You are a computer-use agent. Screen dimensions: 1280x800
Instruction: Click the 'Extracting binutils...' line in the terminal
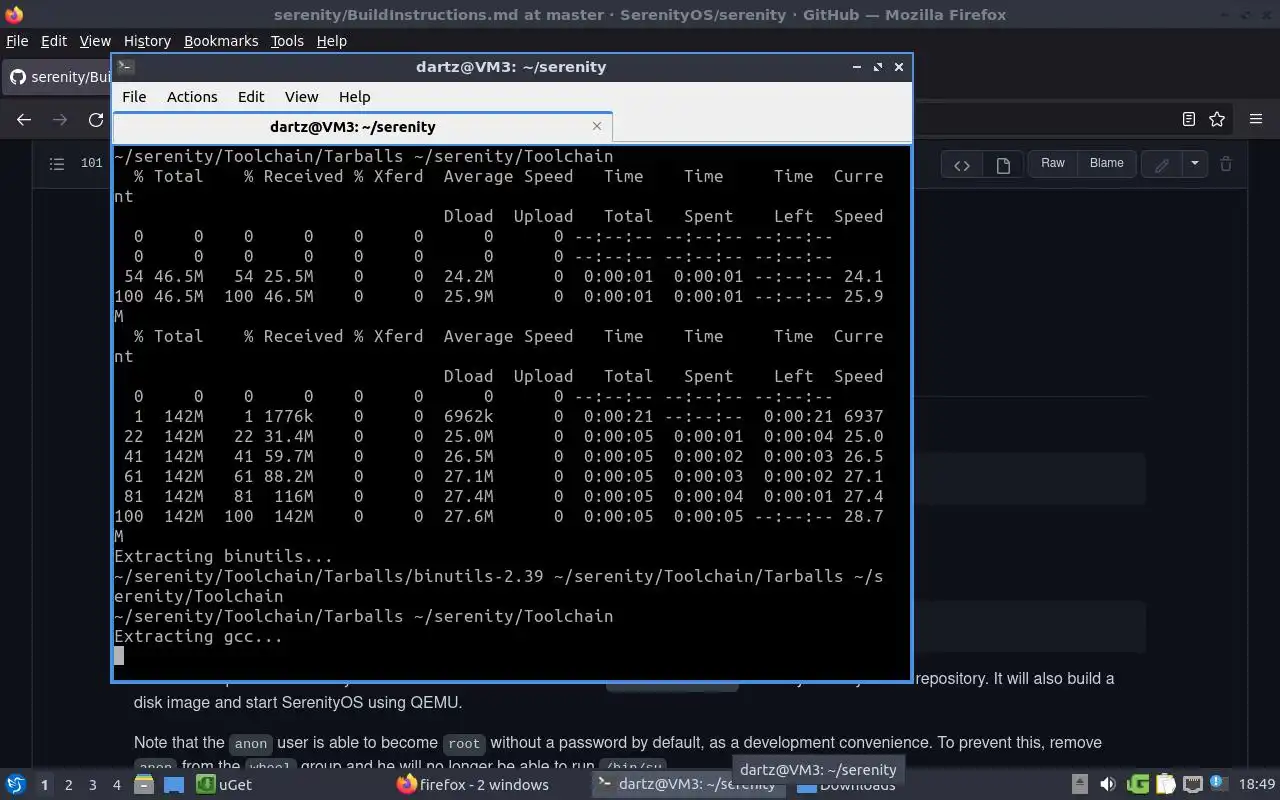pyautogui.click(x=223, y=556)
